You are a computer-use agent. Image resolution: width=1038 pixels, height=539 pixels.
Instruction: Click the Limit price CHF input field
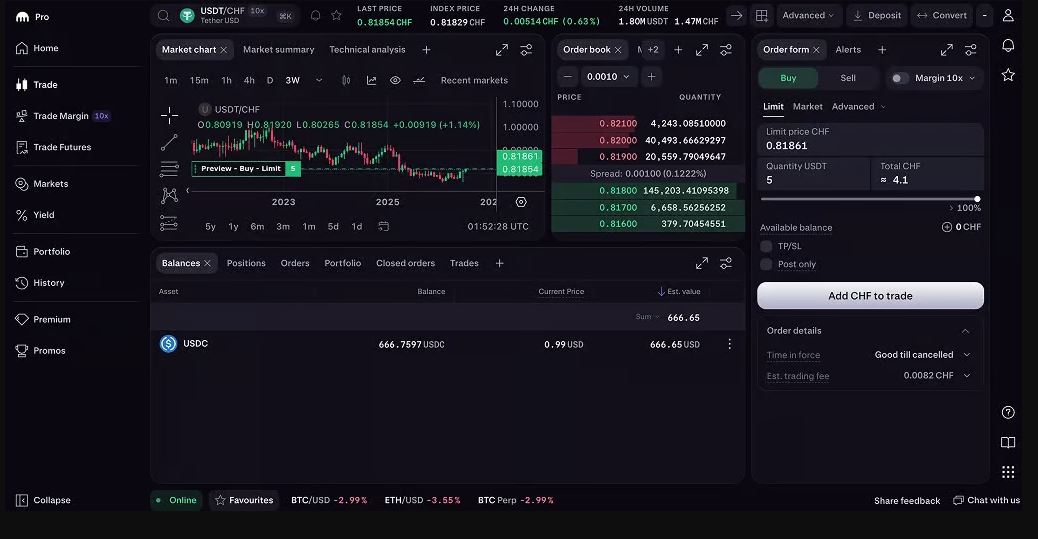click(x=870, y=139)
